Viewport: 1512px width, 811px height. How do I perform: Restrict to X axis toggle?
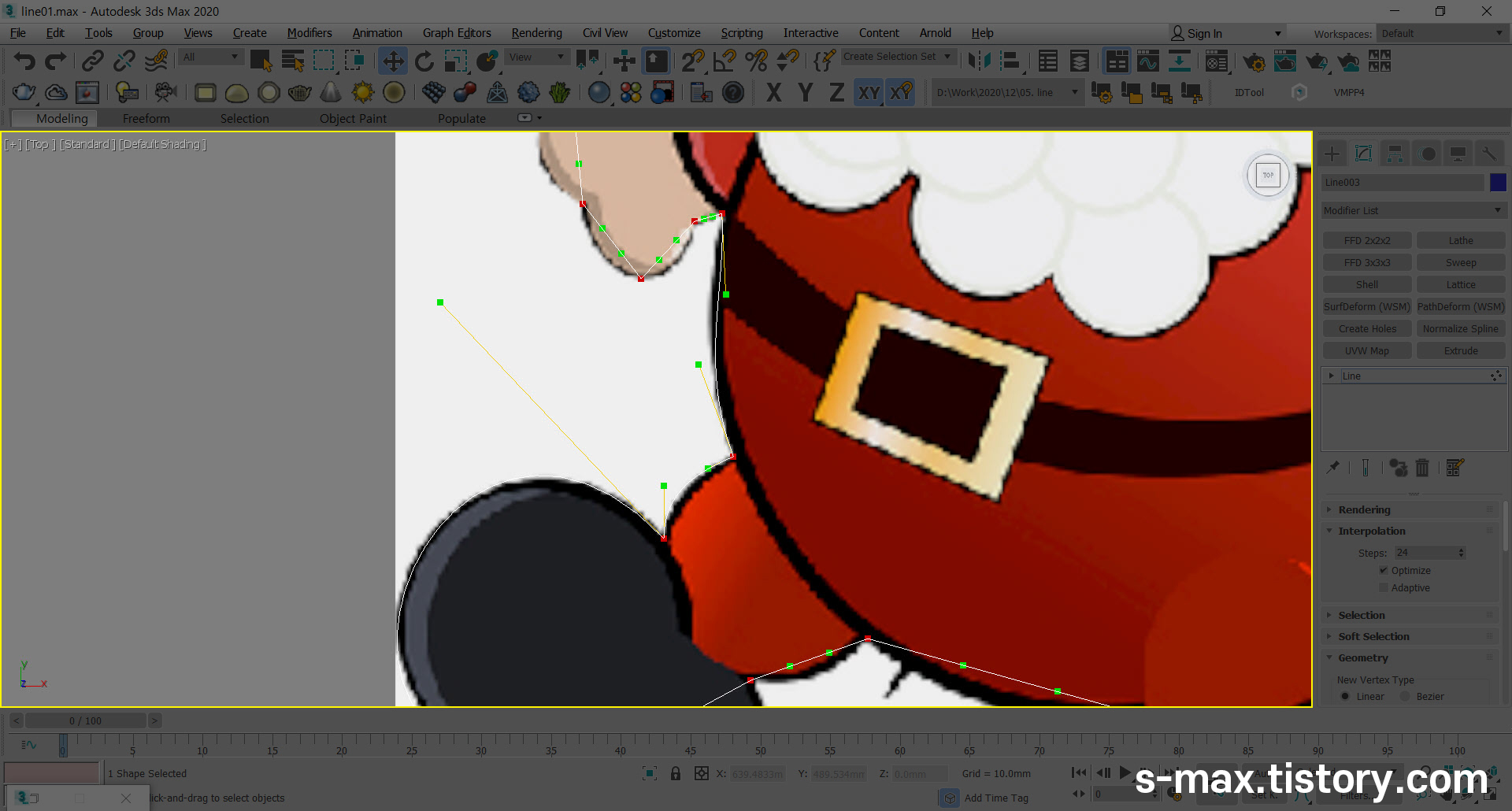coord(773,93)
